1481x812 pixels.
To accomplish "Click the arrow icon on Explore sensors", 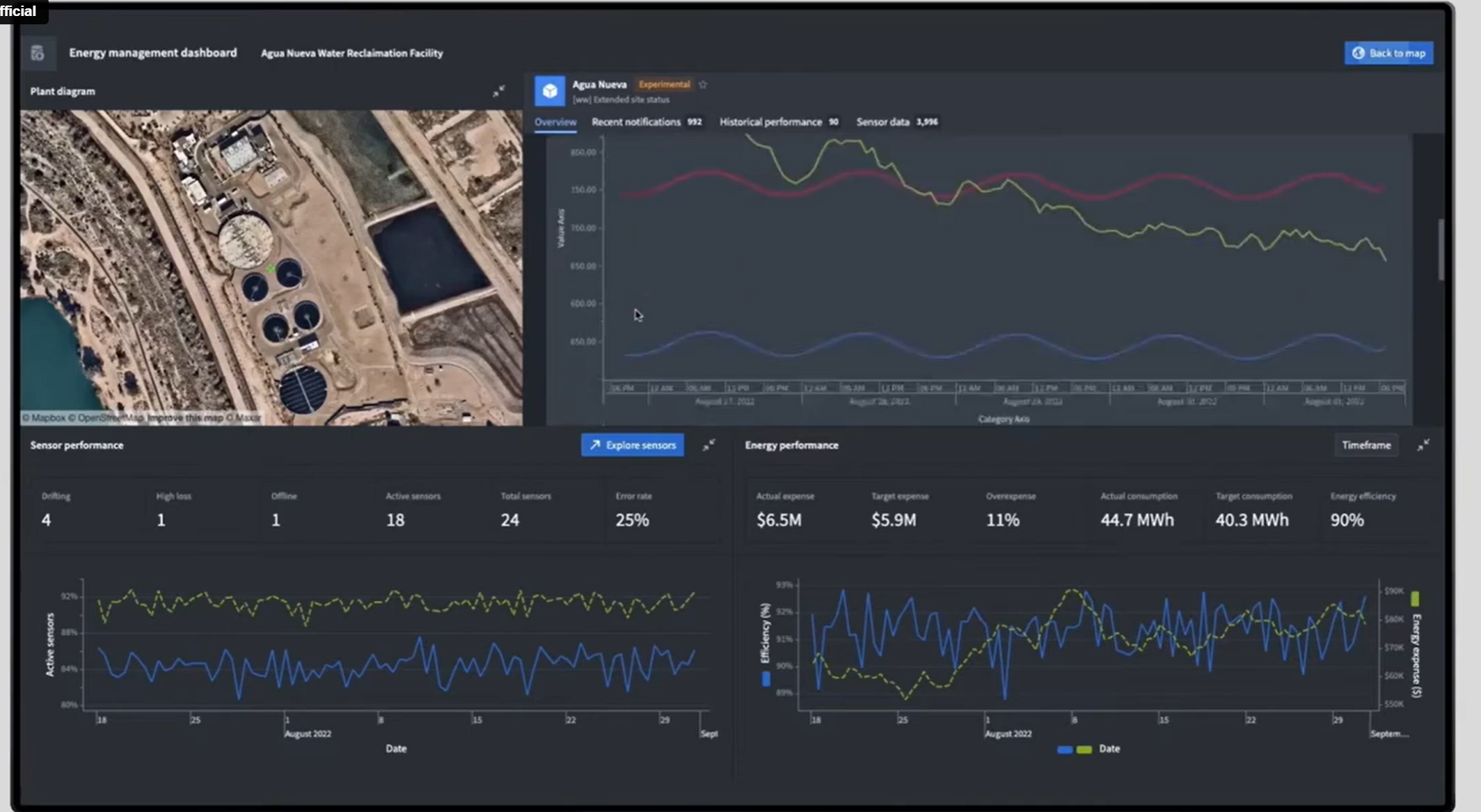I will tap(595, 445).
